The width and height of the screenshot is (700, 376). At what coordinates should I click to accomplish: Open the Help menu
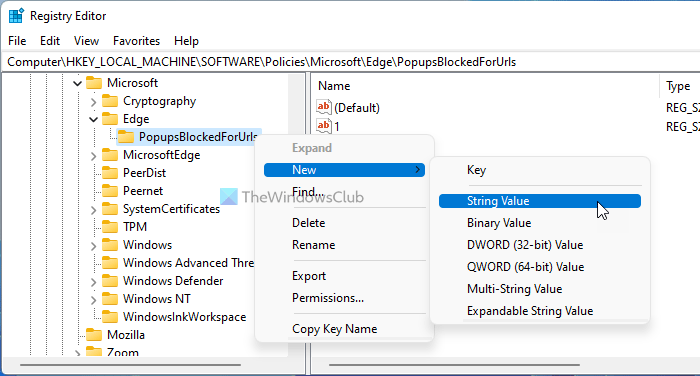[186, 41]
